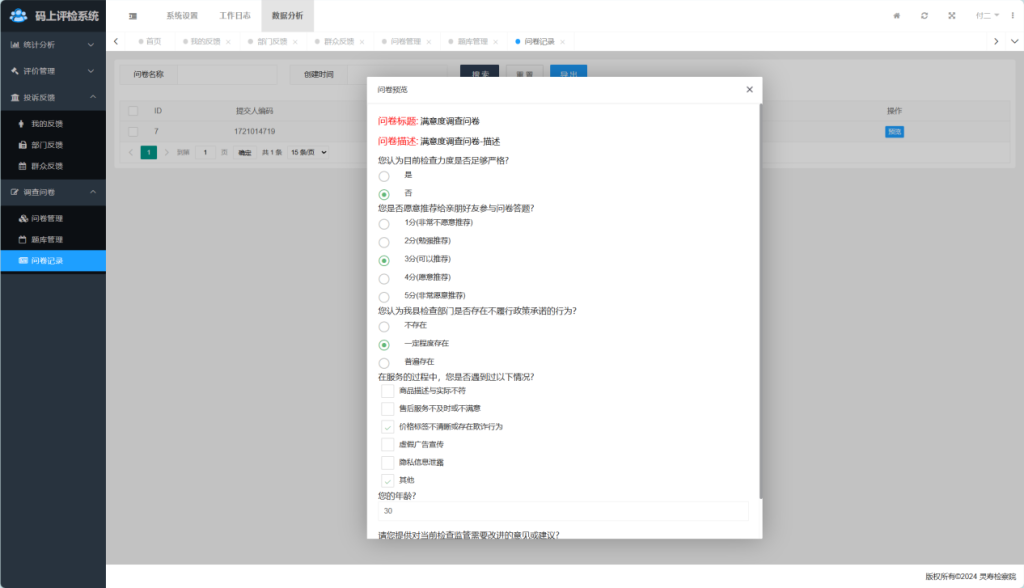Viewport: 1024px width, 588px height.
Task: Expand the 评价管理 sidebar menu
Action: (52, 71)
